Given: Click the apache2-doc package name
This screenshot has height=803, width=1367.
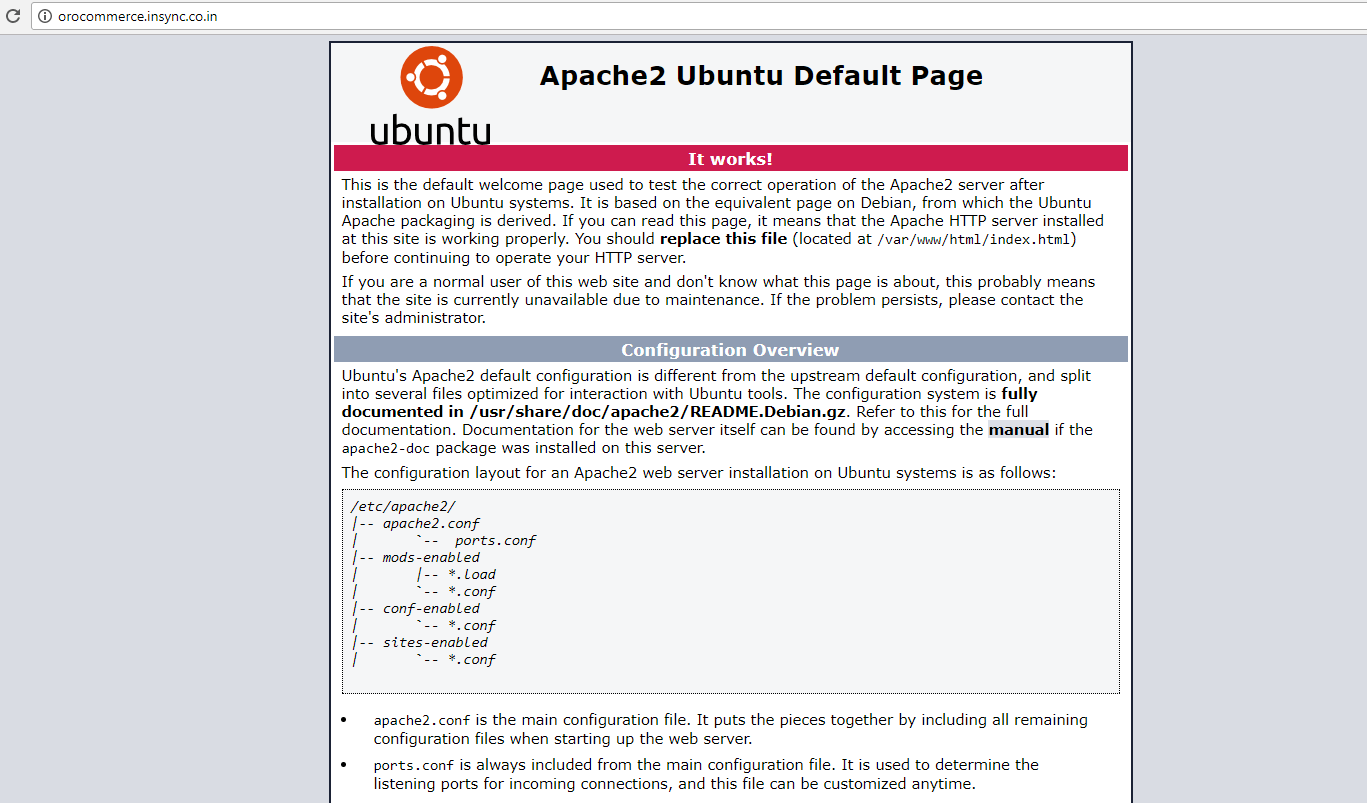Looking at the screenshot, I should pyautogui.click(x=386, y=449).
